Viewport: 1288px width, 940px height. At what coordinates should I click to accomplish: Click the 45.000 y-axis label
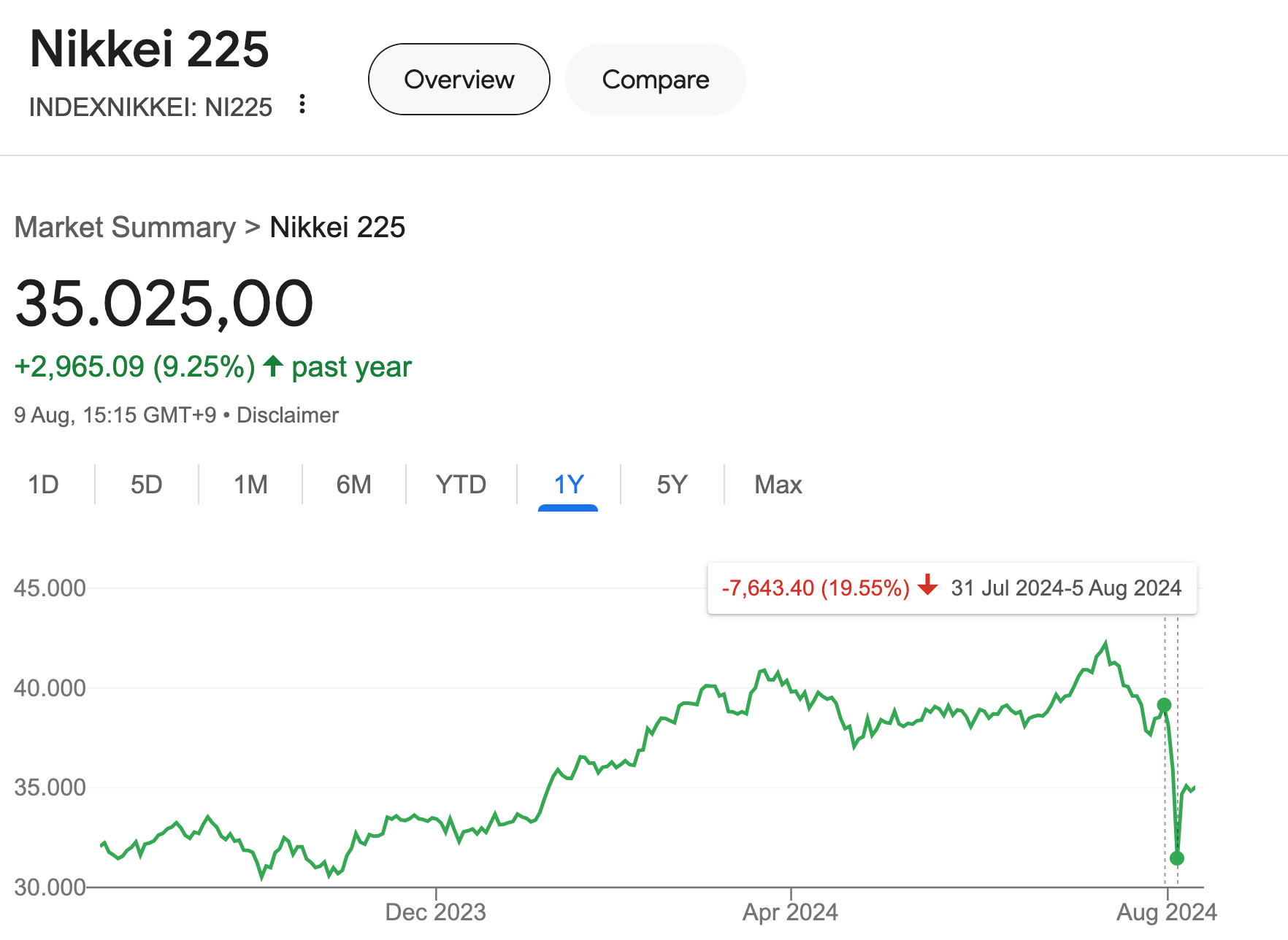pos(50,588)
